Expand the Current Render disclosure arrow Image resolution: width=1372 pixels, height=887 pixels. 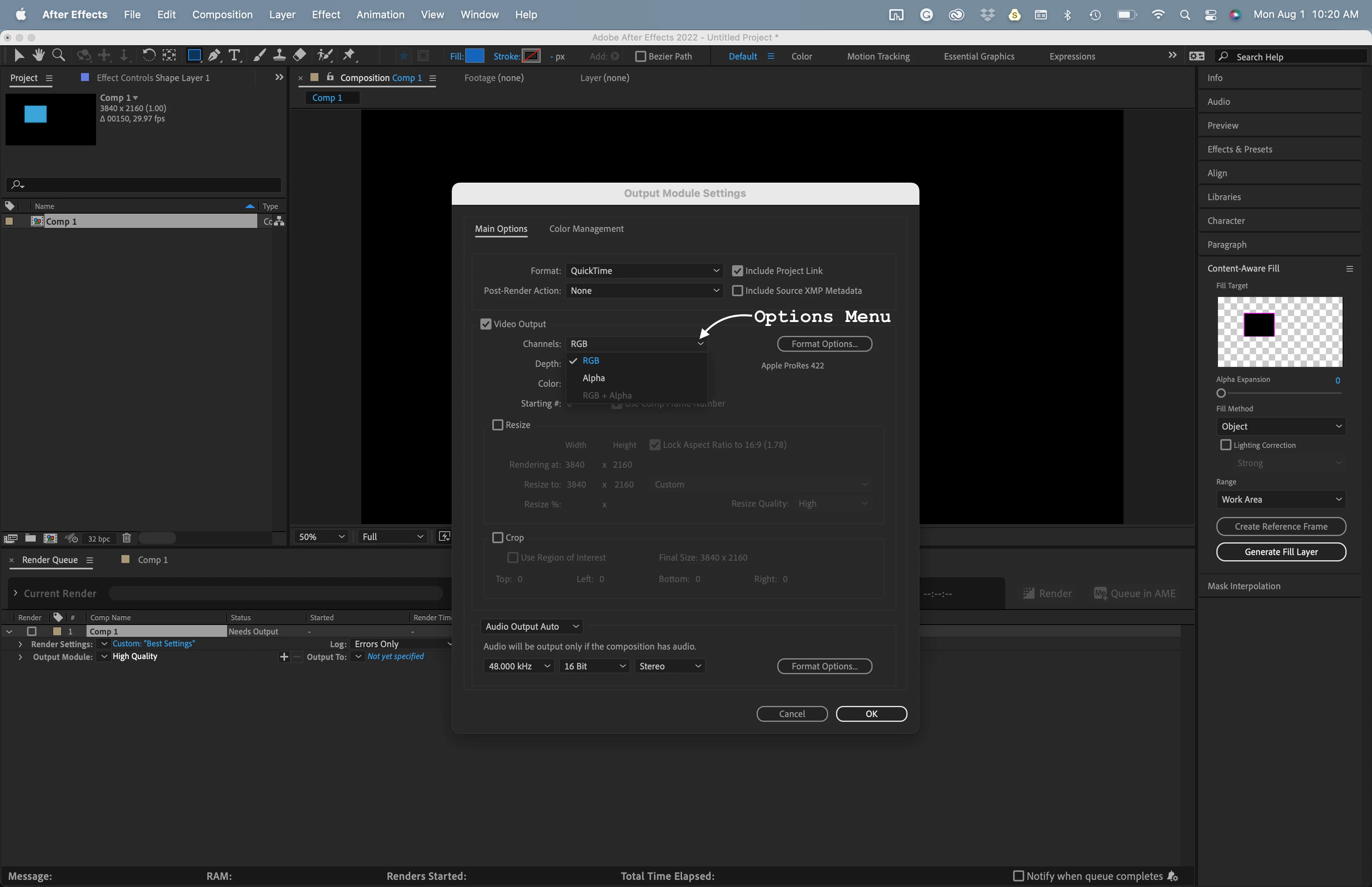click(x=15, y=593)
